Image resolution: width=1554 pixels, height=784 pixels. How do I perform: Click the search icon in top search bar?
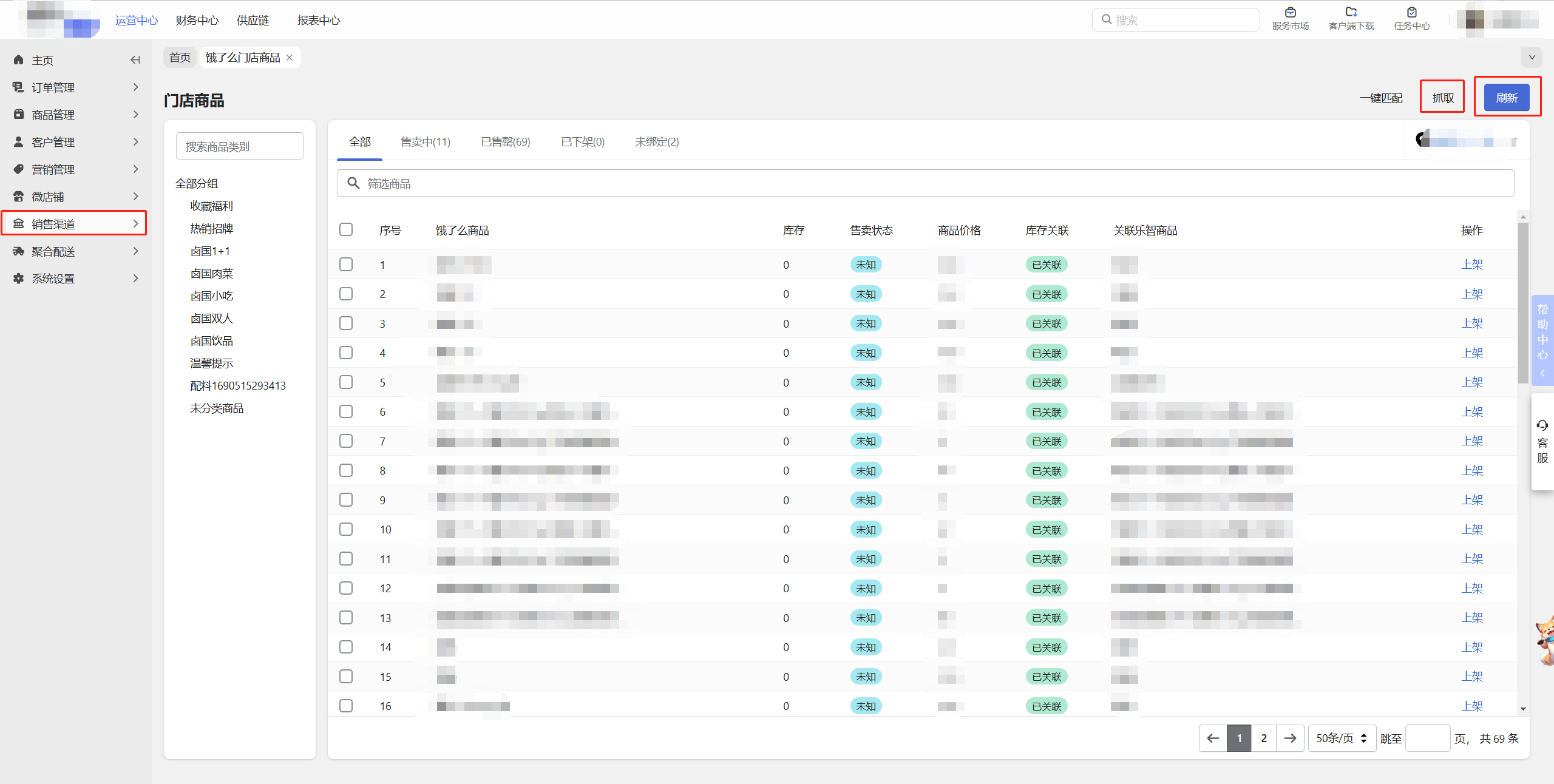tap(1107, 19)
